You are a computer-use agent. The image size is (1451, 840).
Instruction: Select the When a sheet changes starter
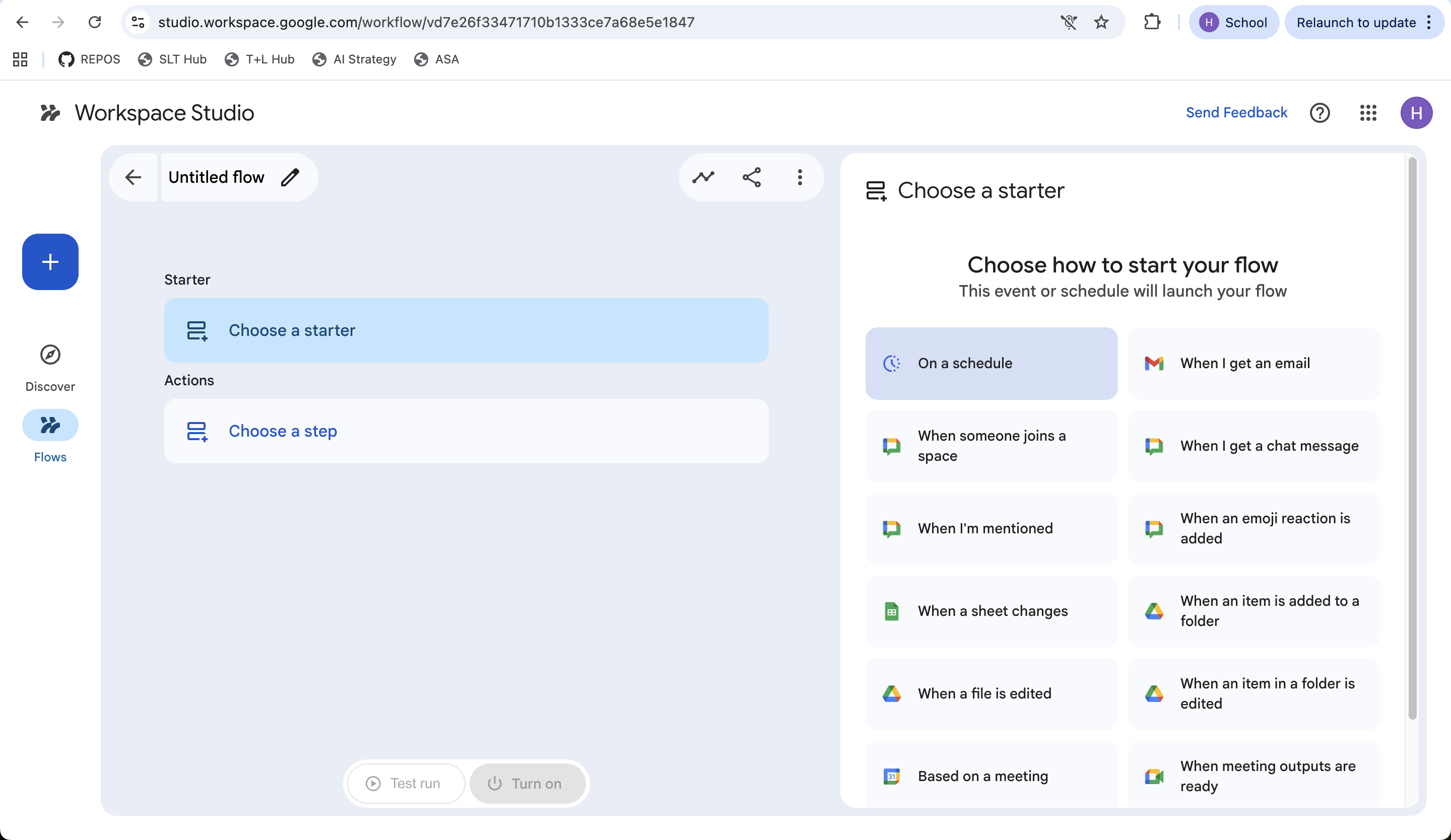point(992,611)
